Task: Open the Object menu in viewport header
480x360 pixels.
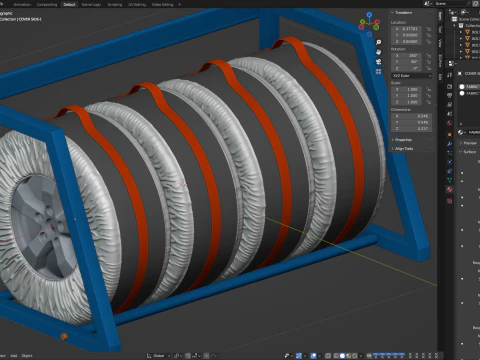Action: 27,356
